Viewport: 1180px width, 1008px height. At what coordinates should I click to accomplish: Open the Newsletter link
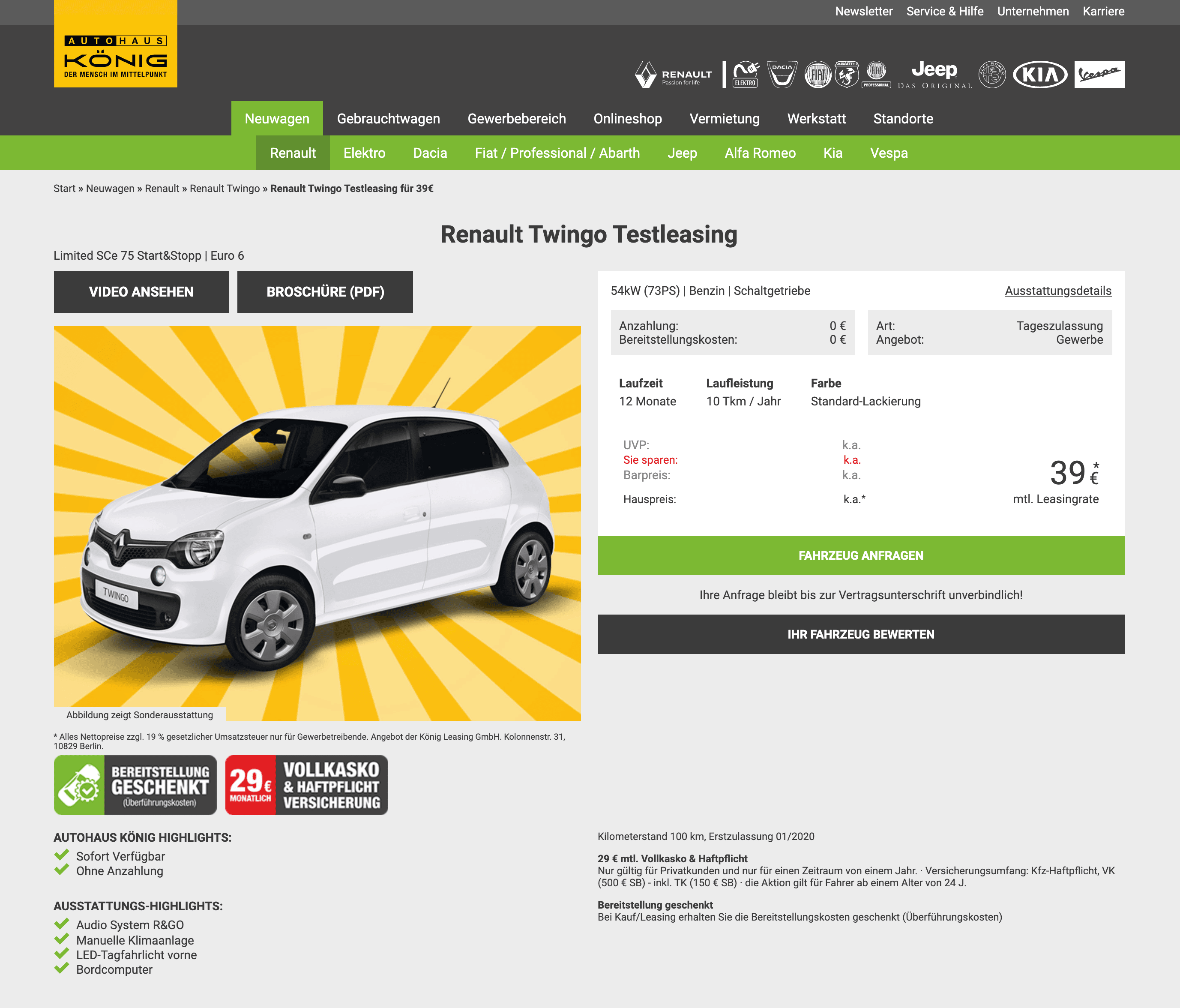[x=863, y=12]
